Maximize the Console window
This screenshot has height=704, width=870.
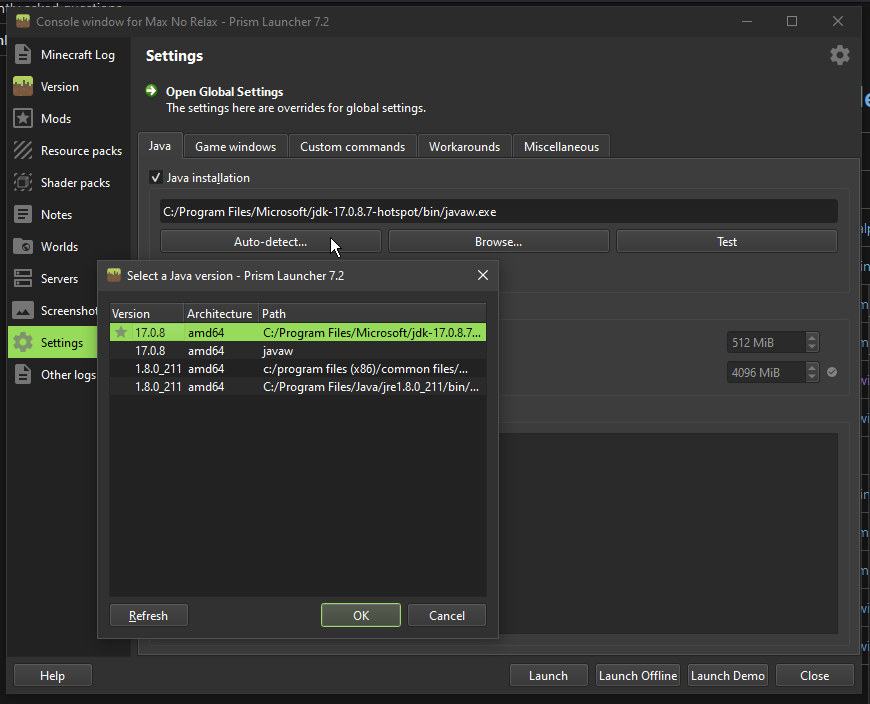tap(792, 21)
